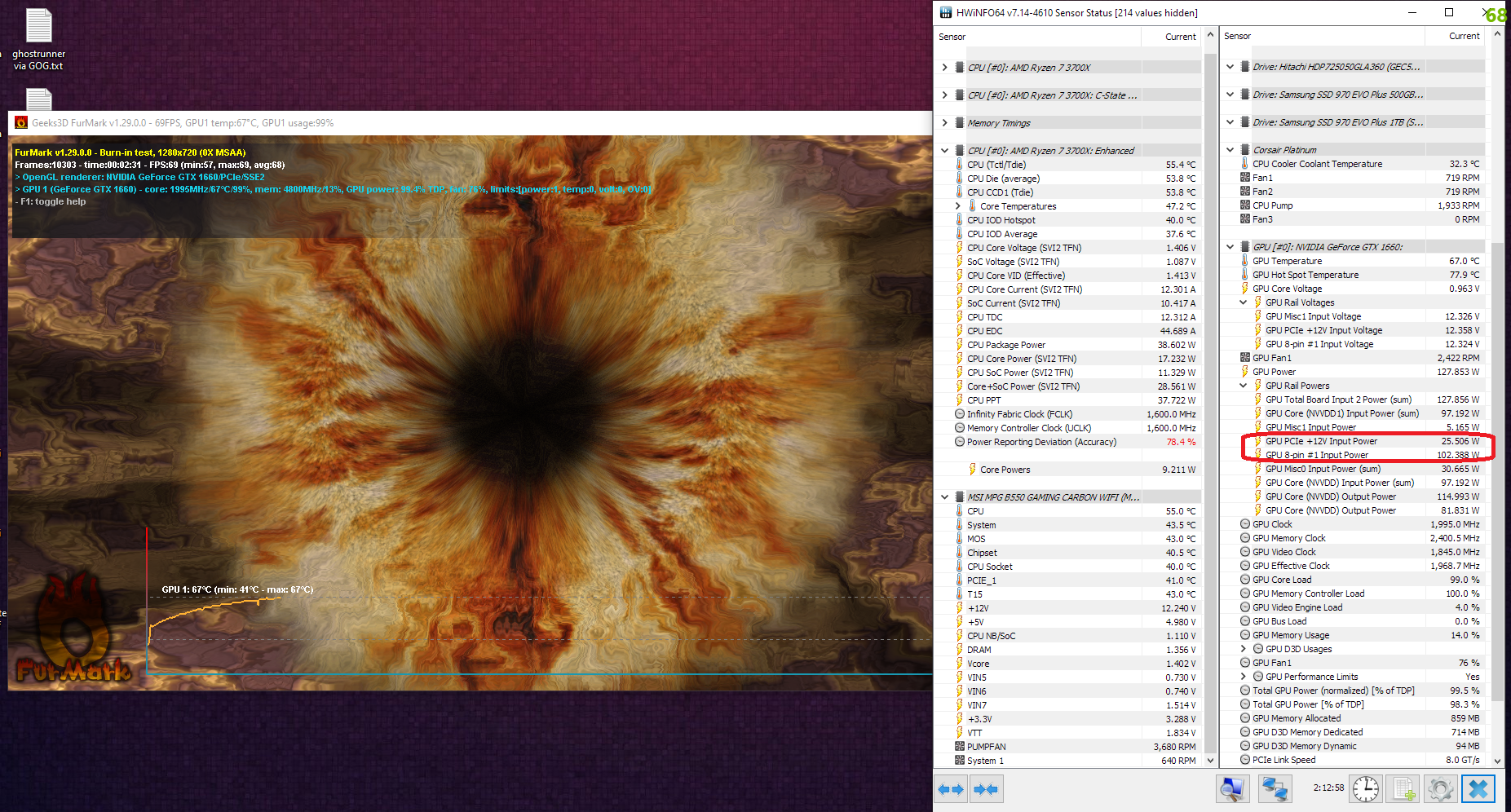The image size is (1511, 812).
Task: Open HWiNFO sensor settings gear
Action: [1440, 789]
